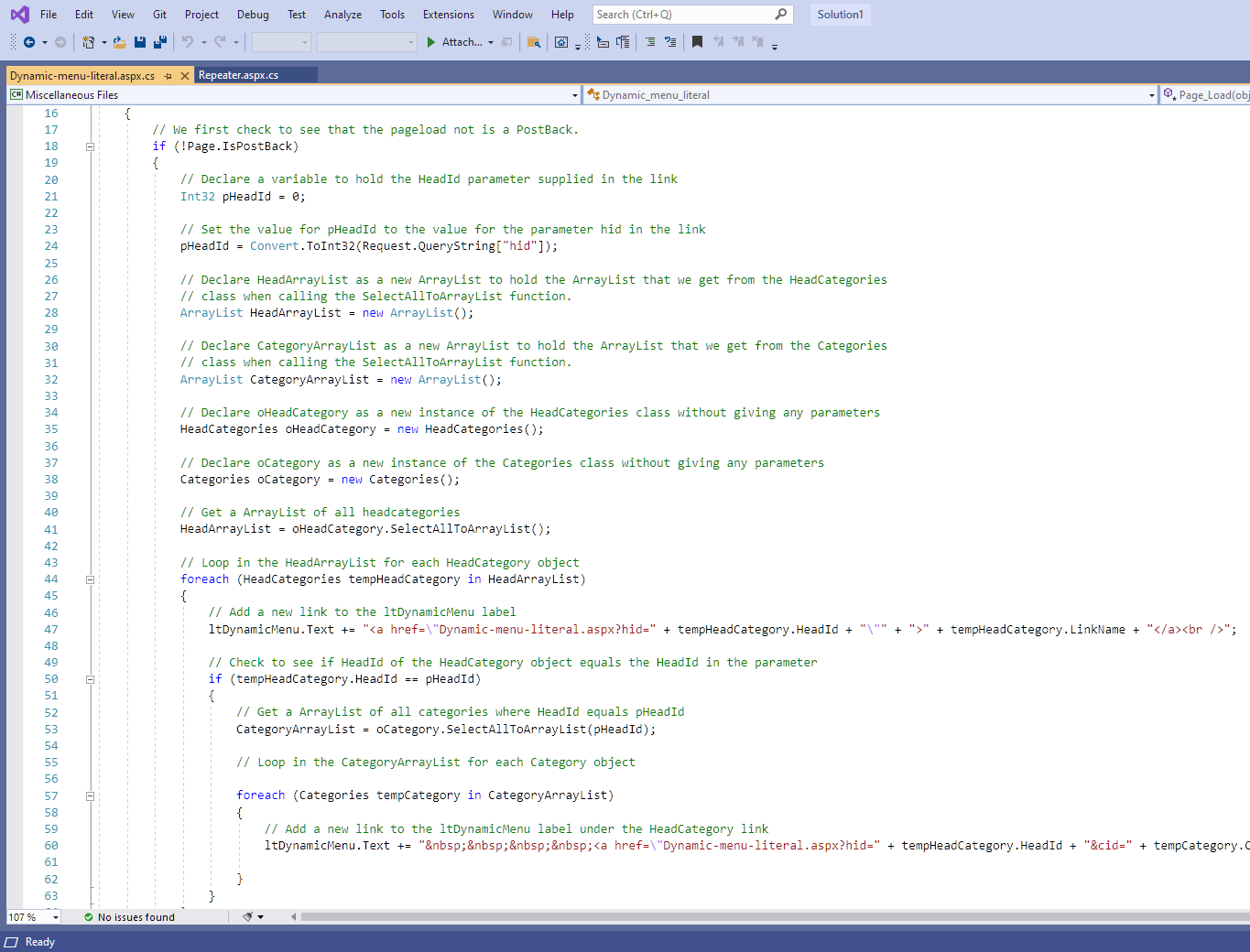This screenshot has width=1250, height=952.
Task: Click the list icon left of the comment icon
Action: tap(623, 42)
